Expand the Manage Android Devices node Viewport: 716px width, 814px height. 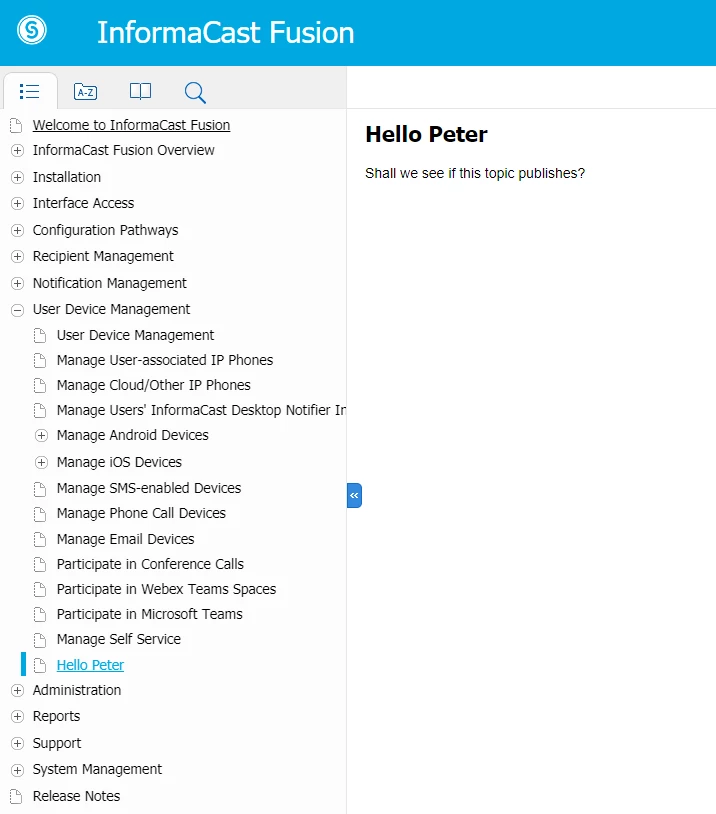41,435
